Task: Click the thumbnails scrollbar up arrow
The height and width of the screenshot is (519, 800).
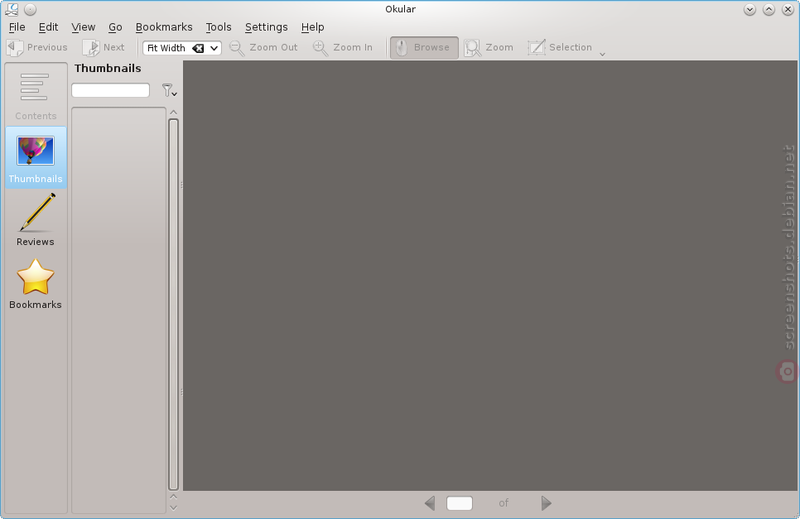Action: pos(173,112)
